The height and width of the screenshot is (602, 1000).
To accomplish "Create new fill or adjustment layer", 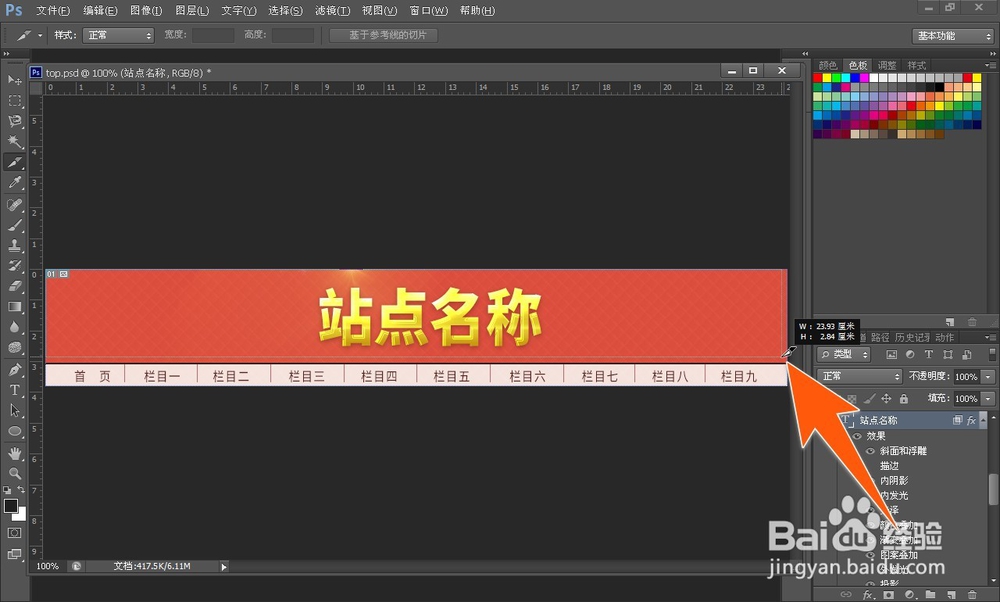I will point(909,594).
